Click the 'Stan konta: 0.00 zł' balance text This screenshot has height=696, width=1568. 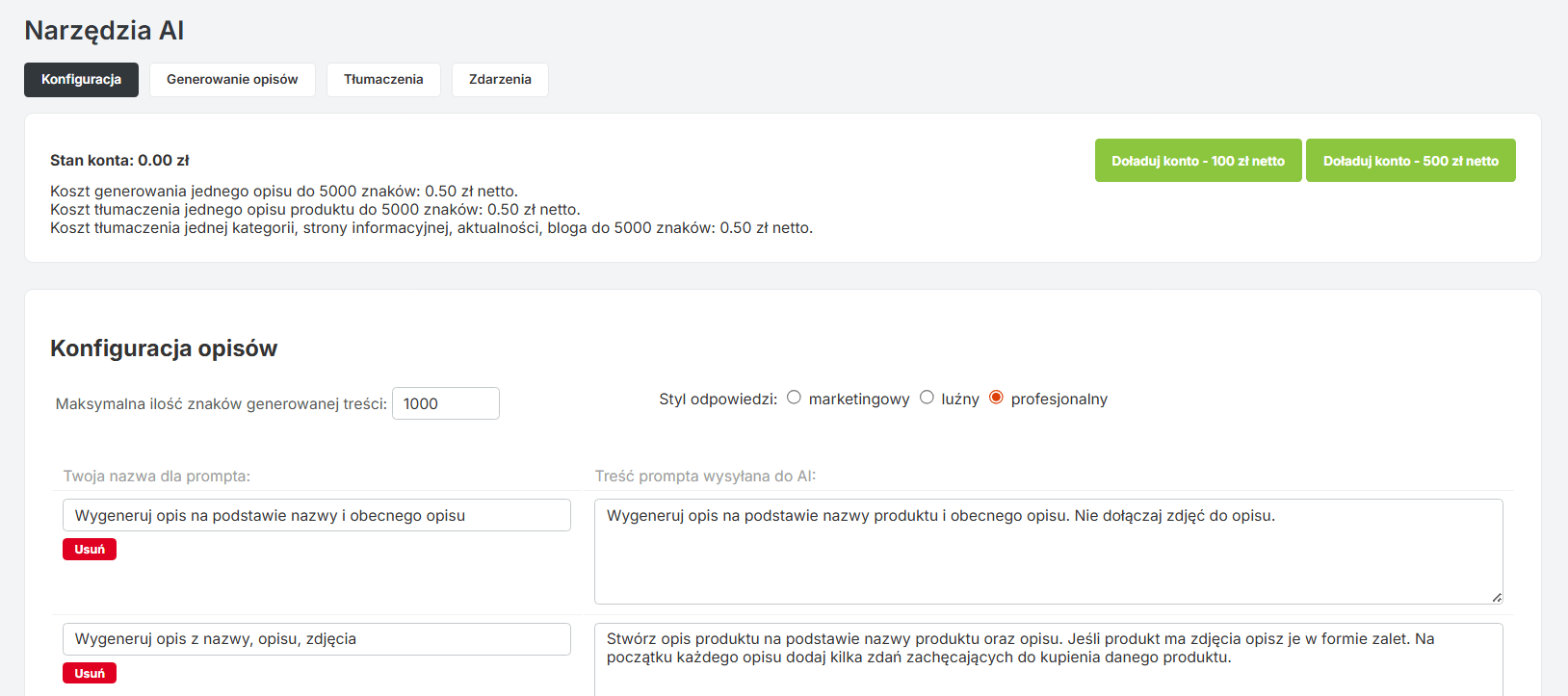click(119, 161)
